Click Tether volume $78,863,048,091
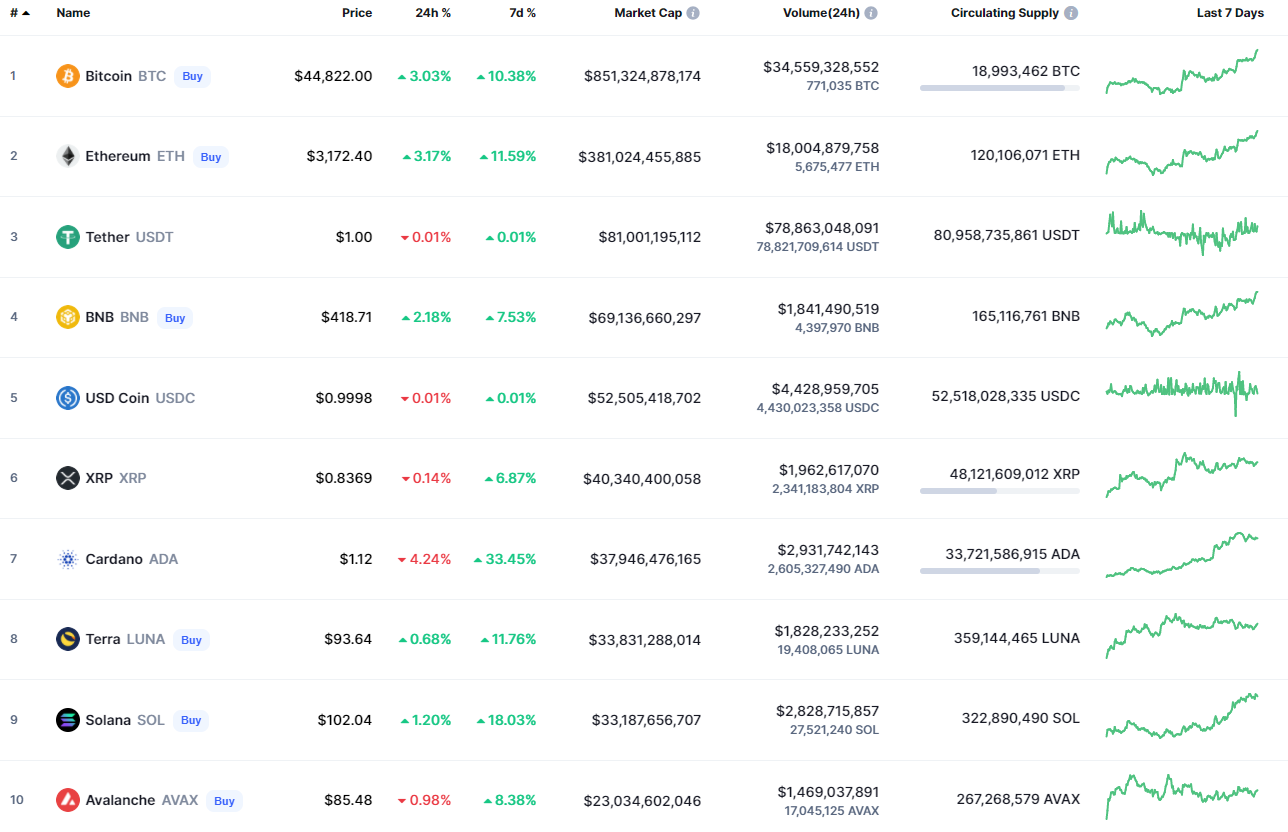Viewport: 1288px width, 832px height. click(822, 228)
